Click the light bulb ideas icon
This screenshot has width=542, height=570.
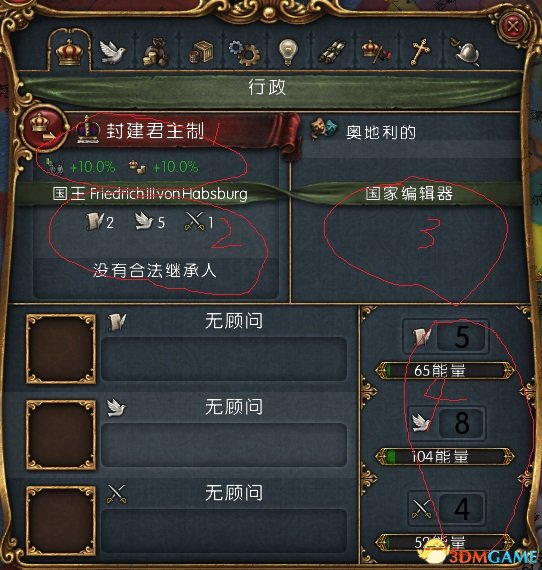click(288, 52)
